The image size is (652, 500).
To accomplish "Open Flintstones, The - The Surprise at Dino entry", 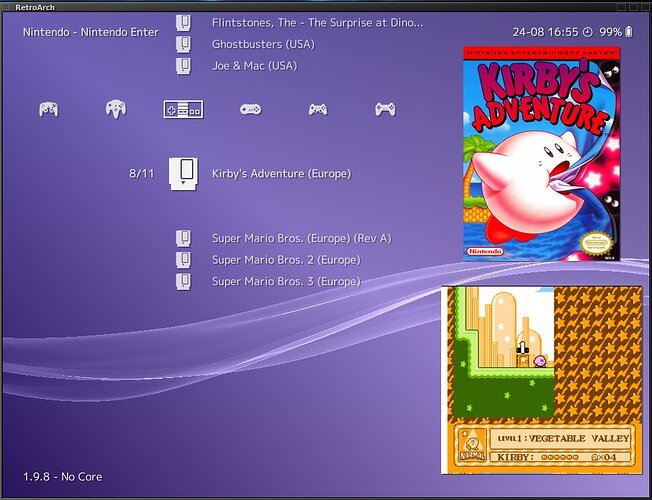I will coord(317,23).
